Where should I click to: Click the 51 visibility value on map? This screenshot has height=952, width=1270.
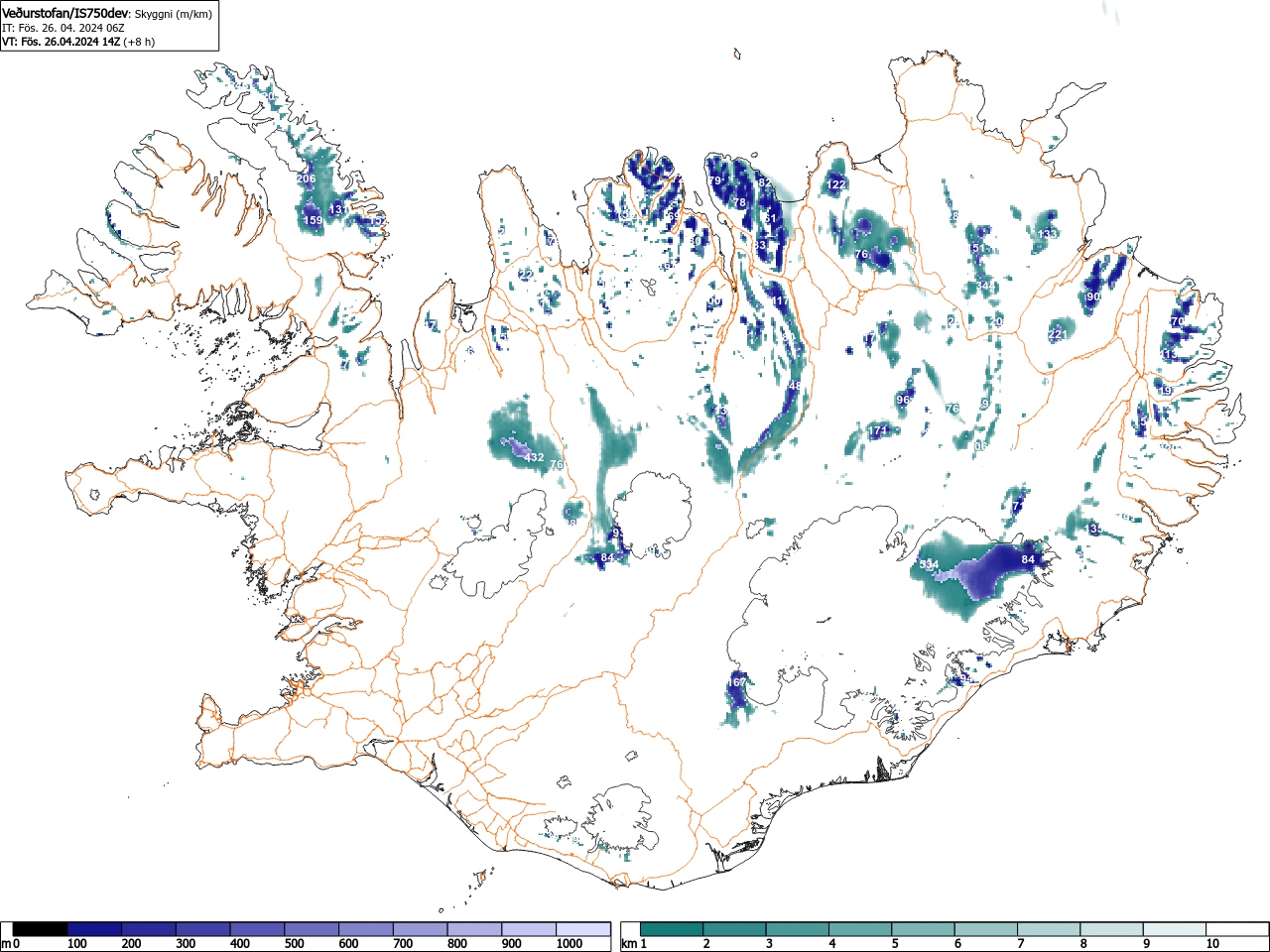tap(979, 249)
